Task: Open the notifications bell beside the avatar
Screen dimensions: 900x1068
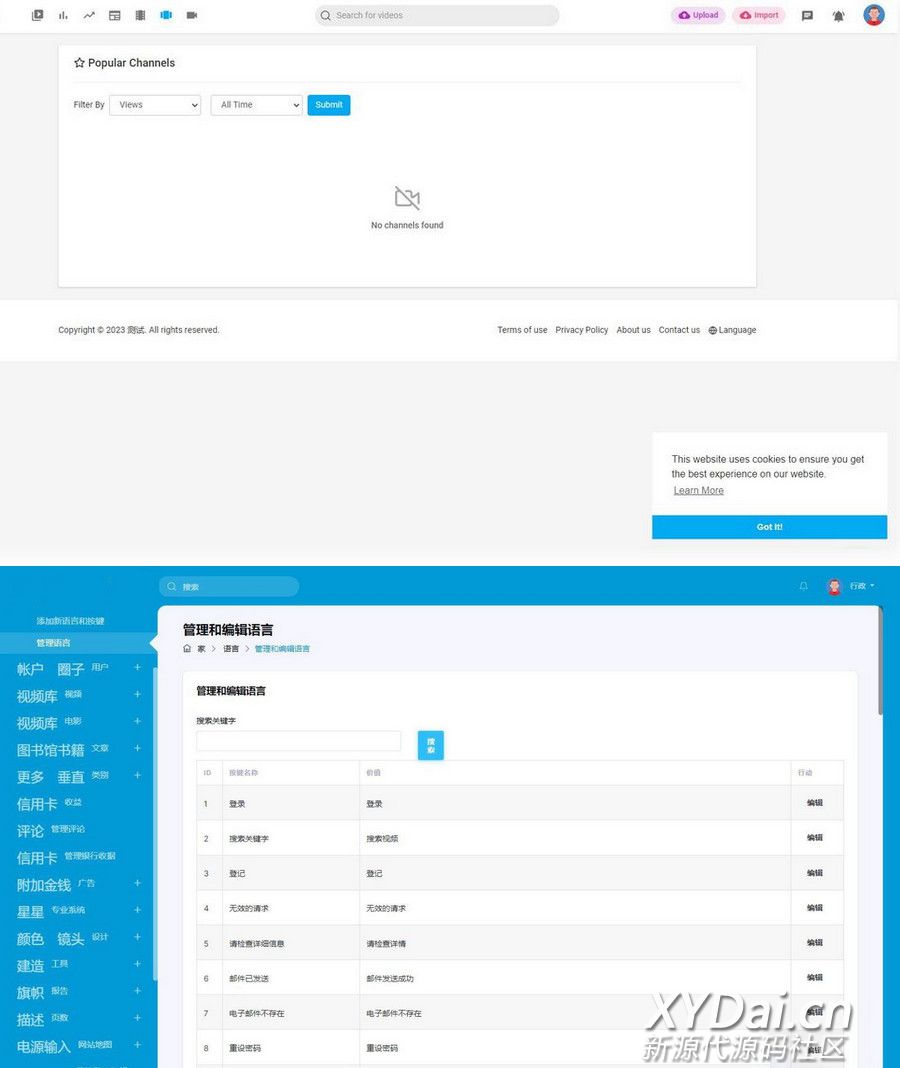Action: [x=838, y=15]
